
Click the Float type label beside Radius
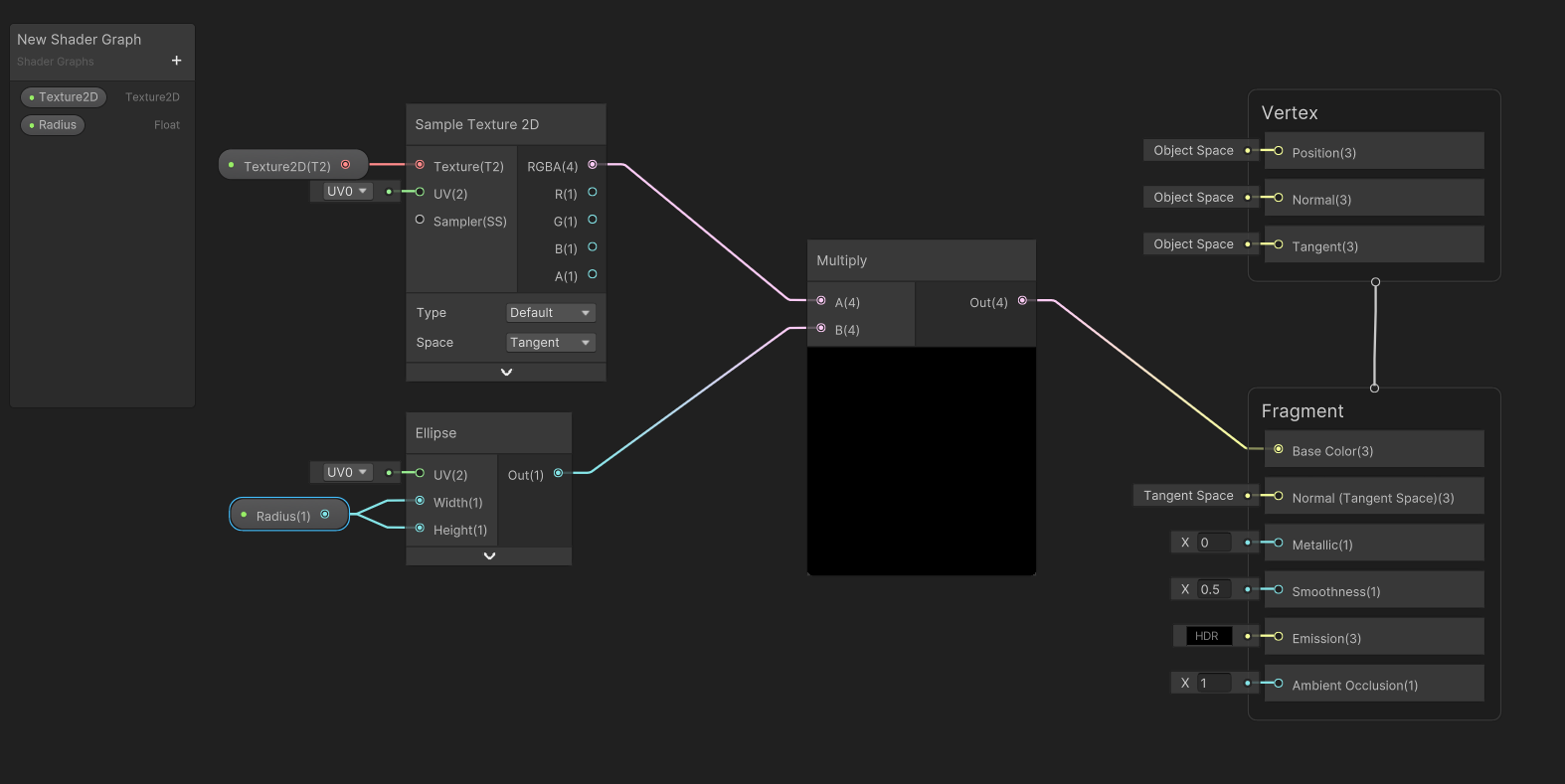[x=167, y=125]
